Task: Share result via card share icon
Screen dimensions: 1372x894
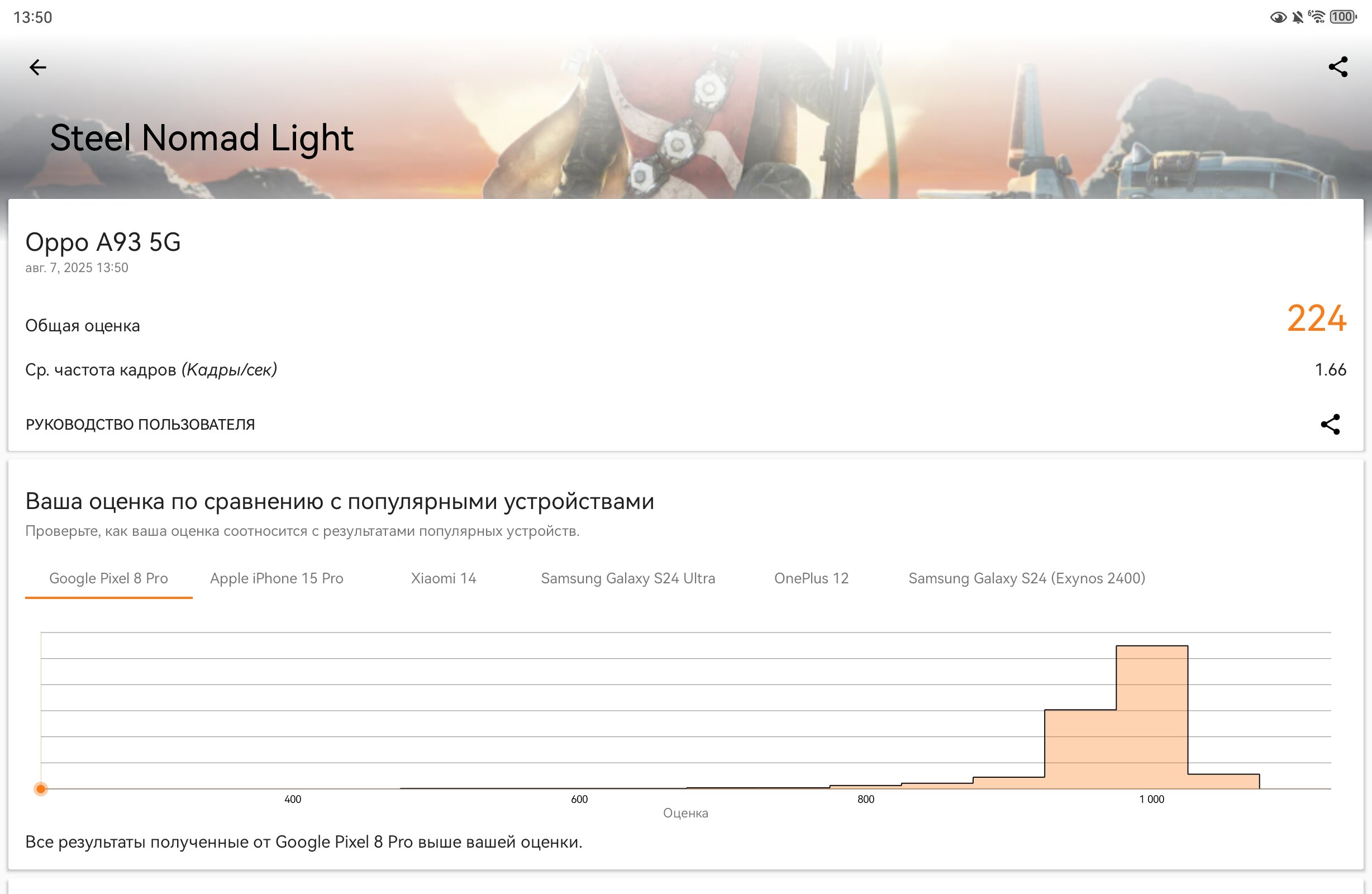Action: pos(1330,425)
